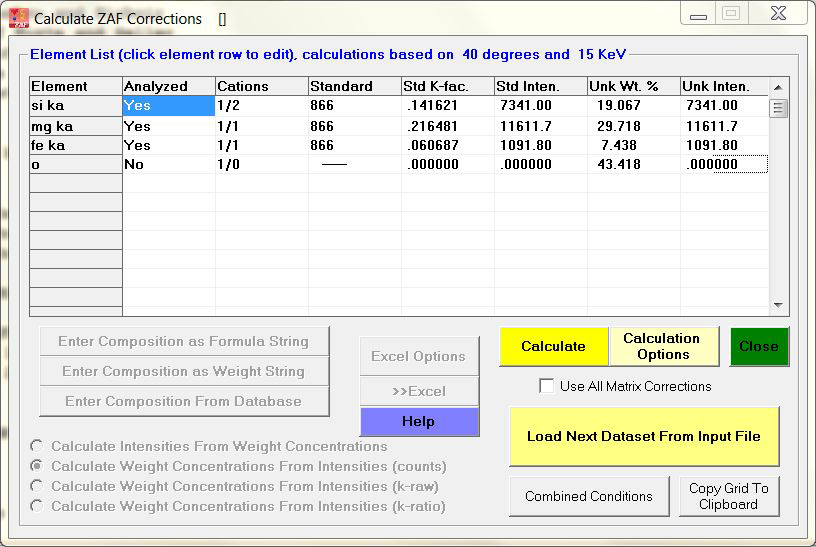
Task: Click the Analyzed column header
Action: pyautogui.click(x=168, y=87)
